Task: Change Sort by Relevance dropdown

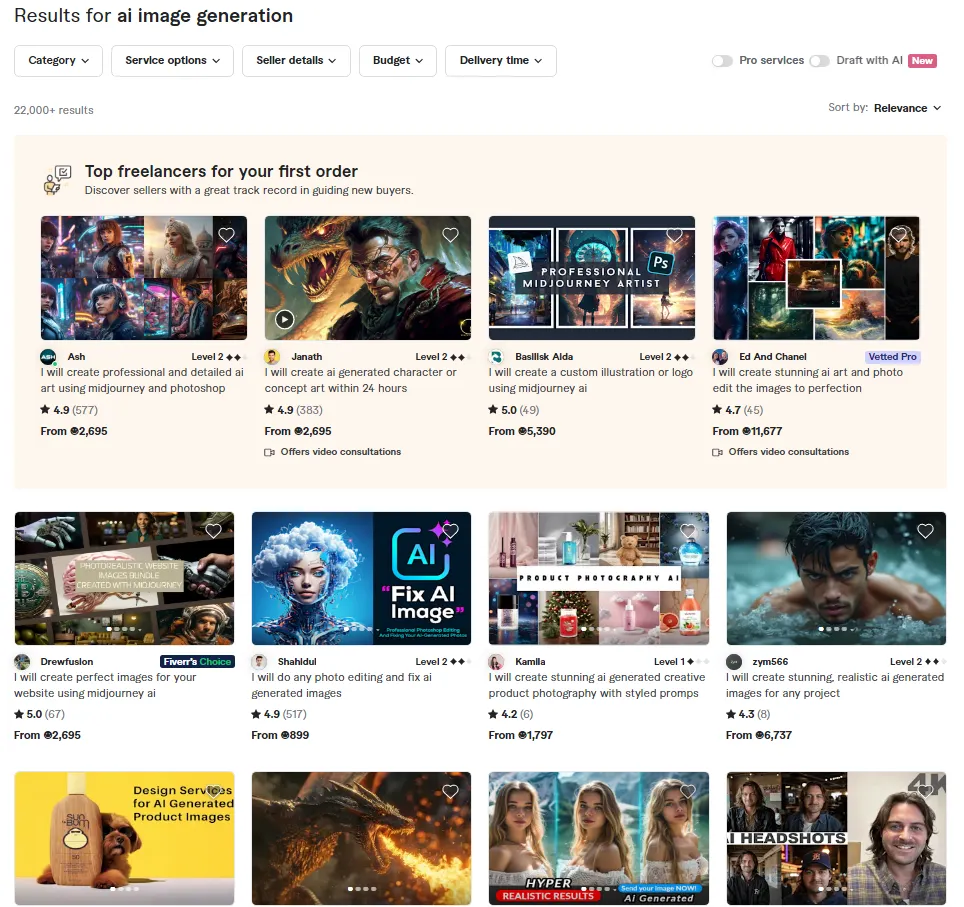Action: 907,108
